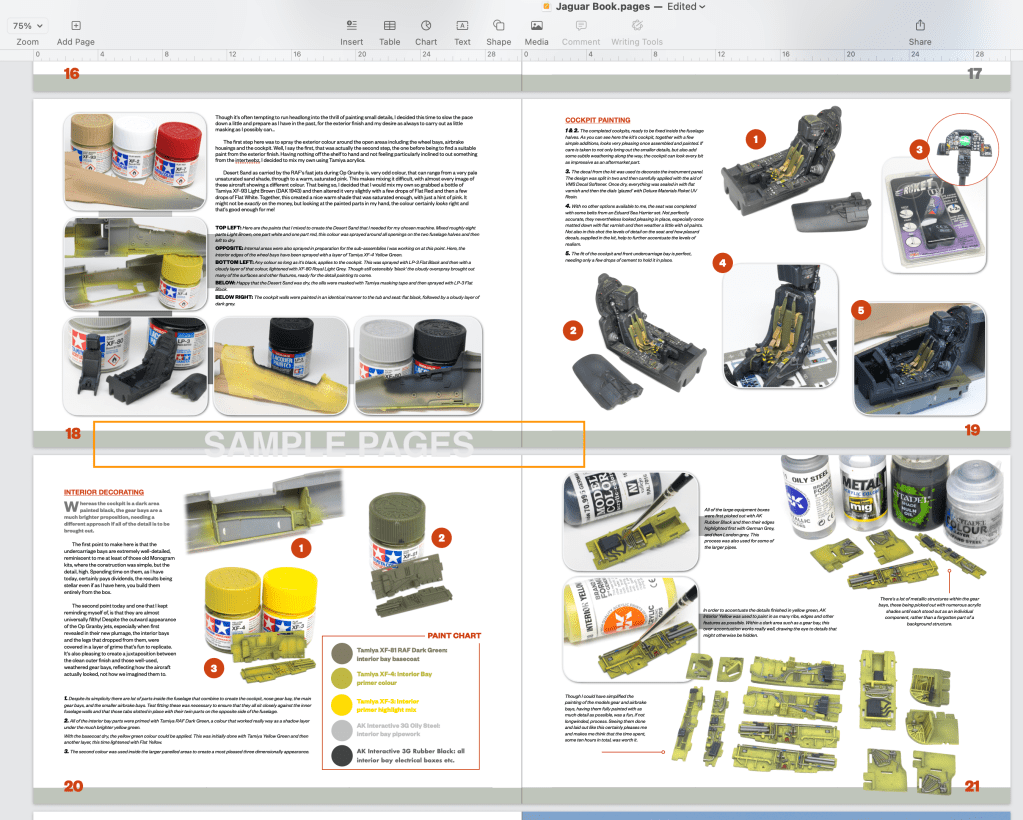Open the Shape picker
The image size is (1023, 820).
click(x=498, y=25)
